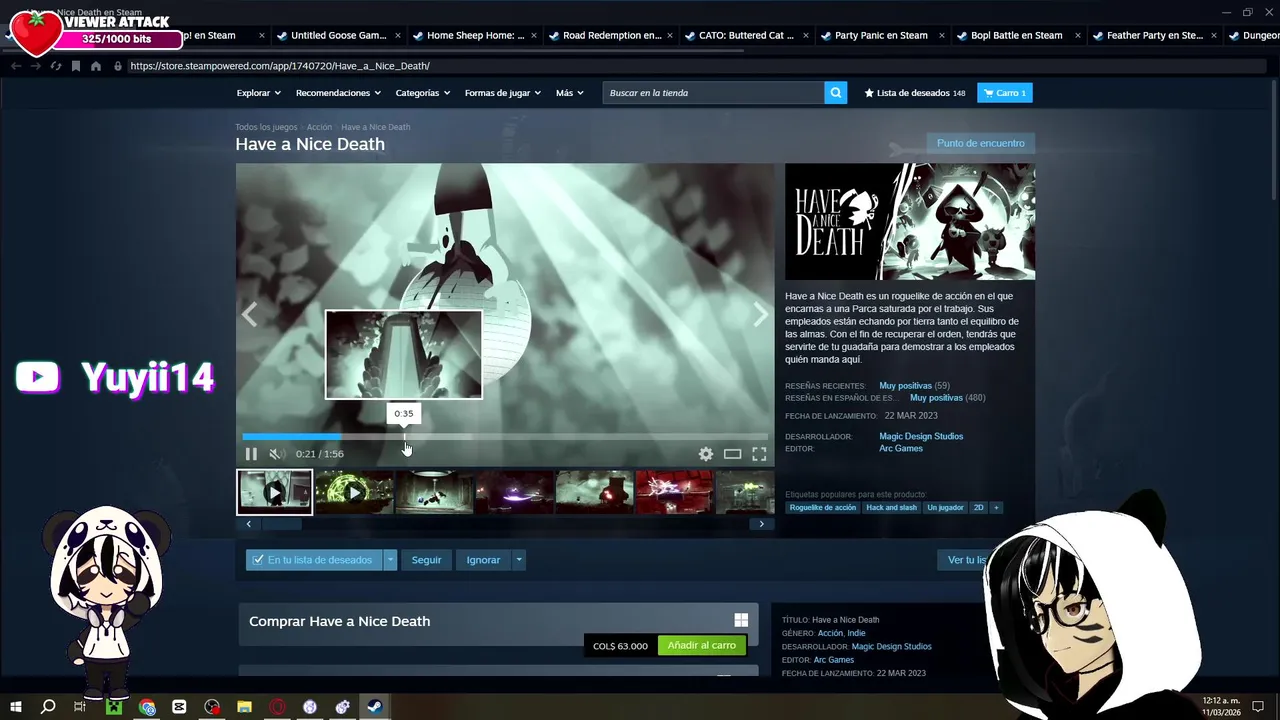Viewport: 1280px width, 720px height.
Task: Open developer link Magic Design Studios near capsule
Action: pyautogui.click(x=921, y=436)
